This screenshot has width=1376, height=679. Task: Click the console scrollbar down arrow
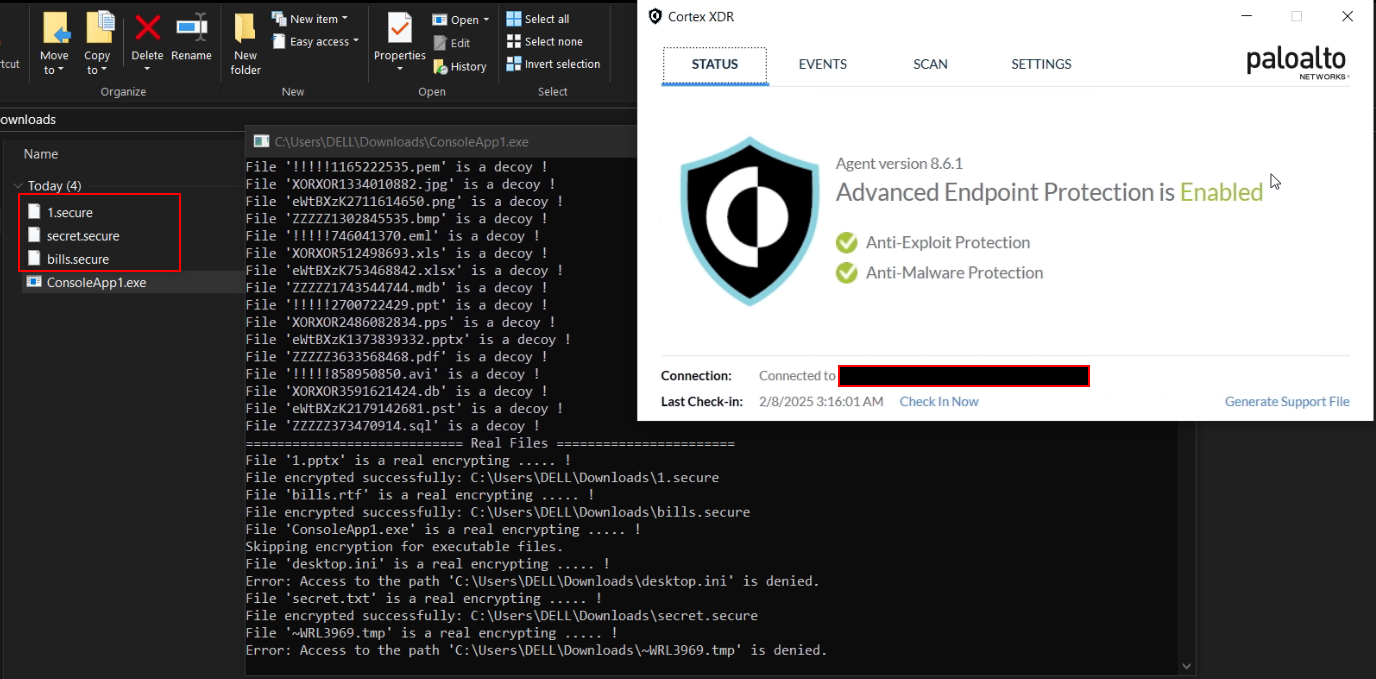[x=1187, y=665]
